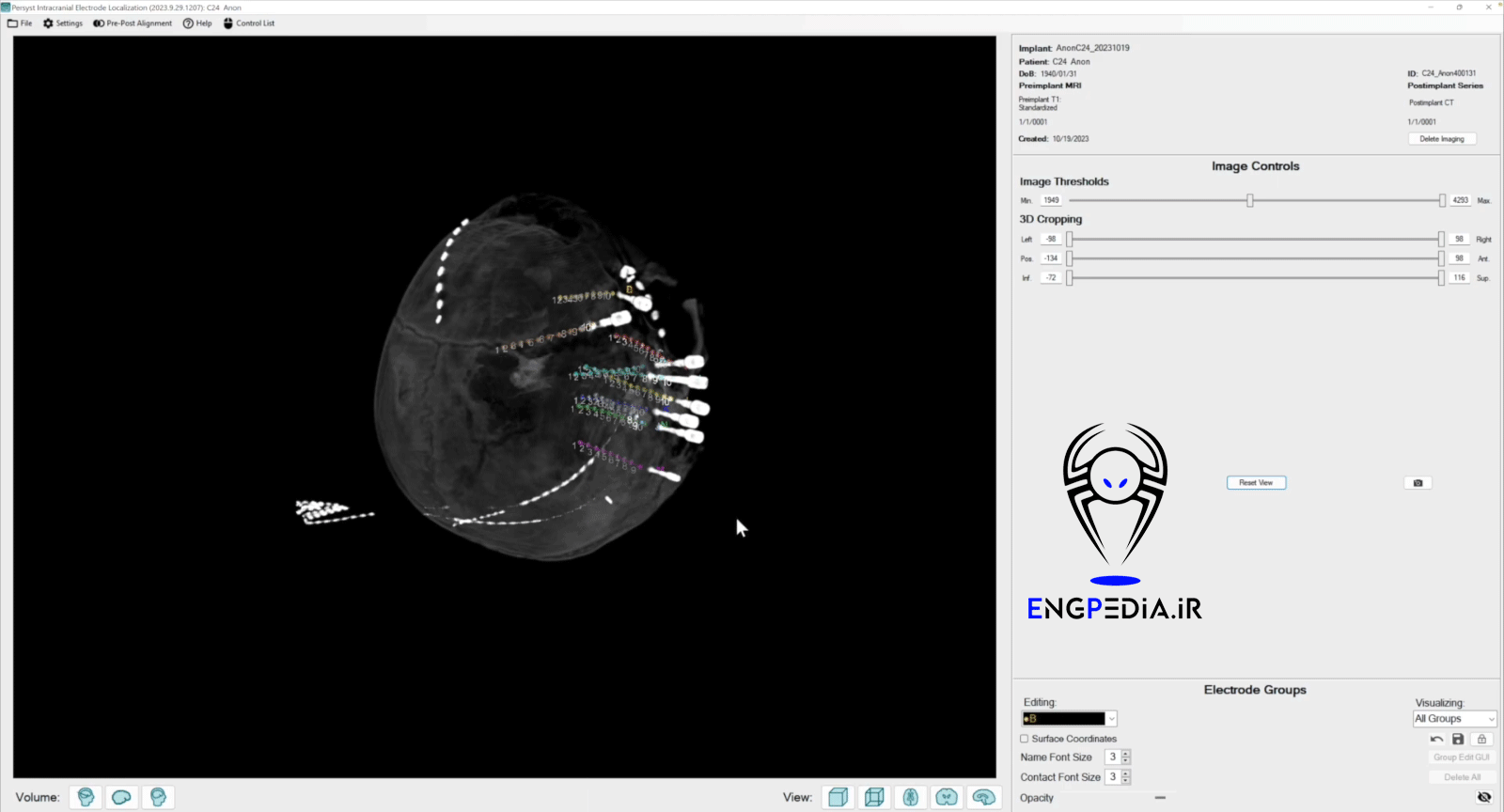Click the Delete All button
The image size is (1504, 812).
(x=1462, y=777)
